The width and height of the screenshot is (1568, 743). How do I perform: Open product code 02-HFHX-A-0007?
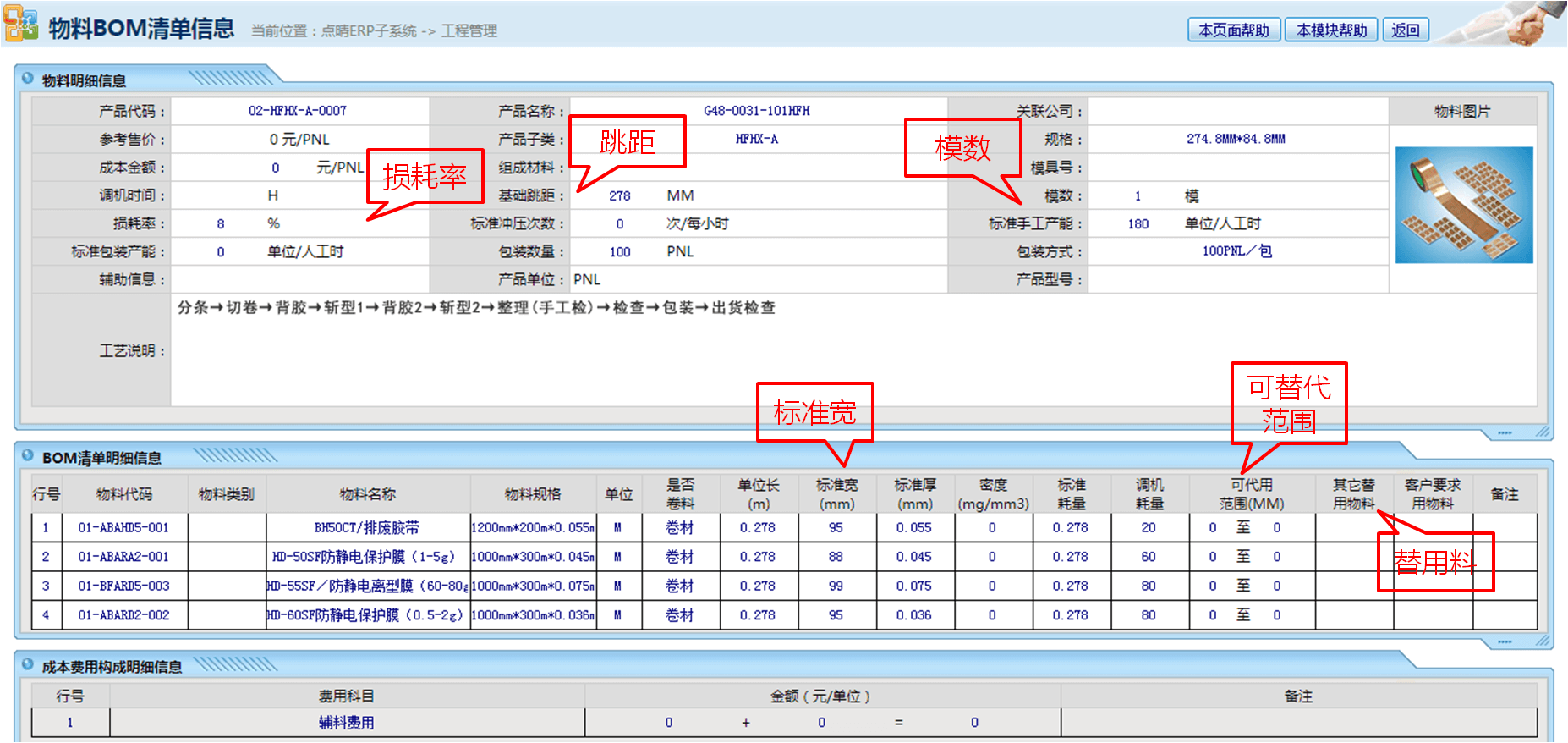[298, 111]
